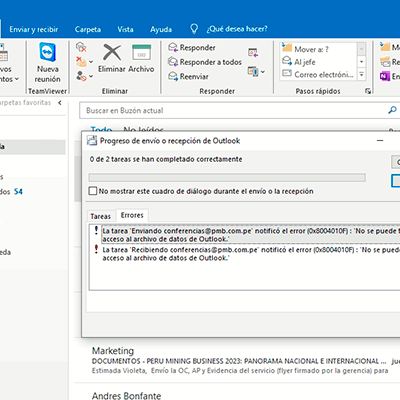Select the first error exclamation icon
Screen dimensions: 400x400
(96, 230)
